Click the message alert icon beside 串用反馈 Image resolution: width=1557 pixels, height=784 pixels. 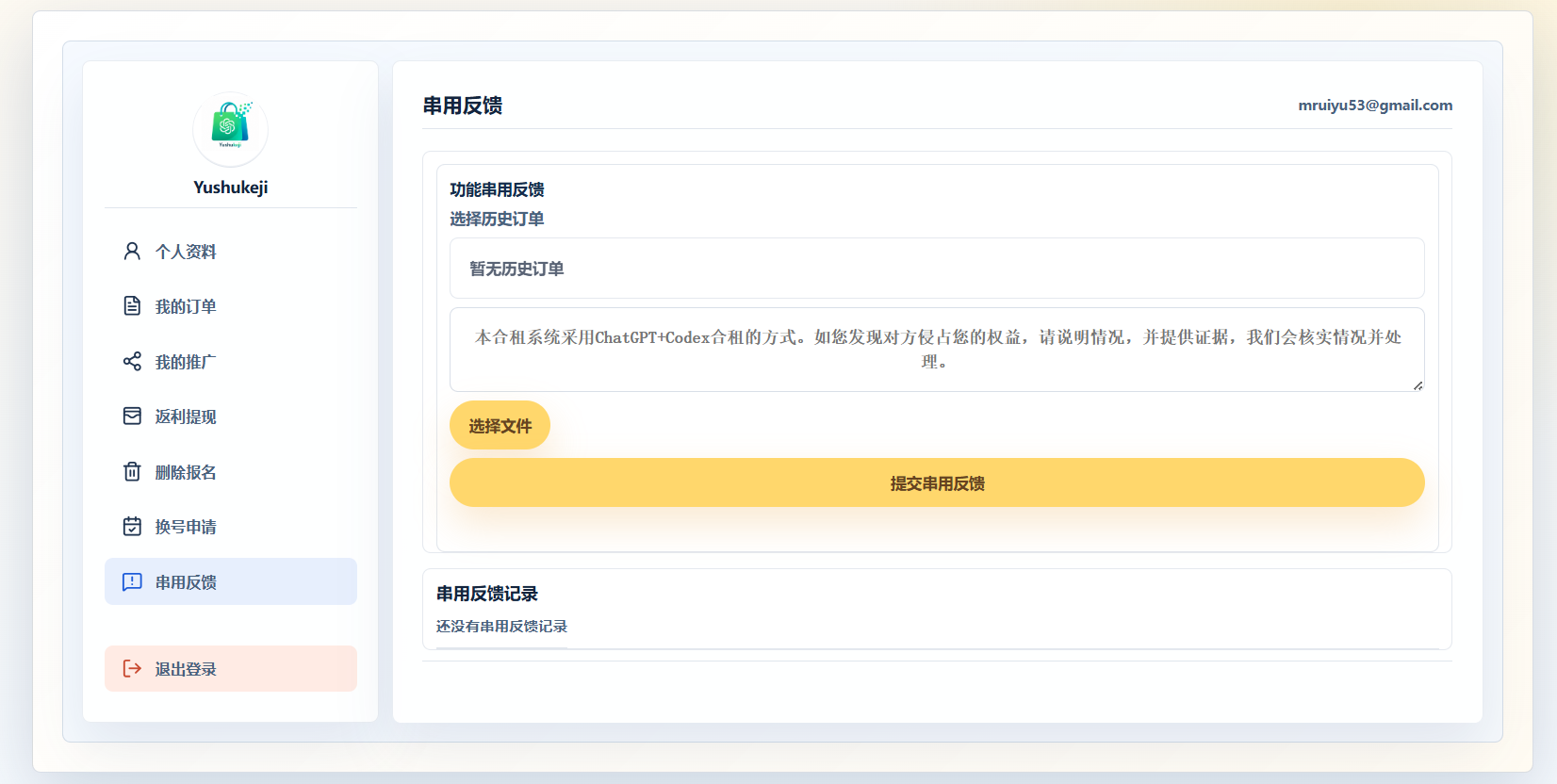[132, 582]
